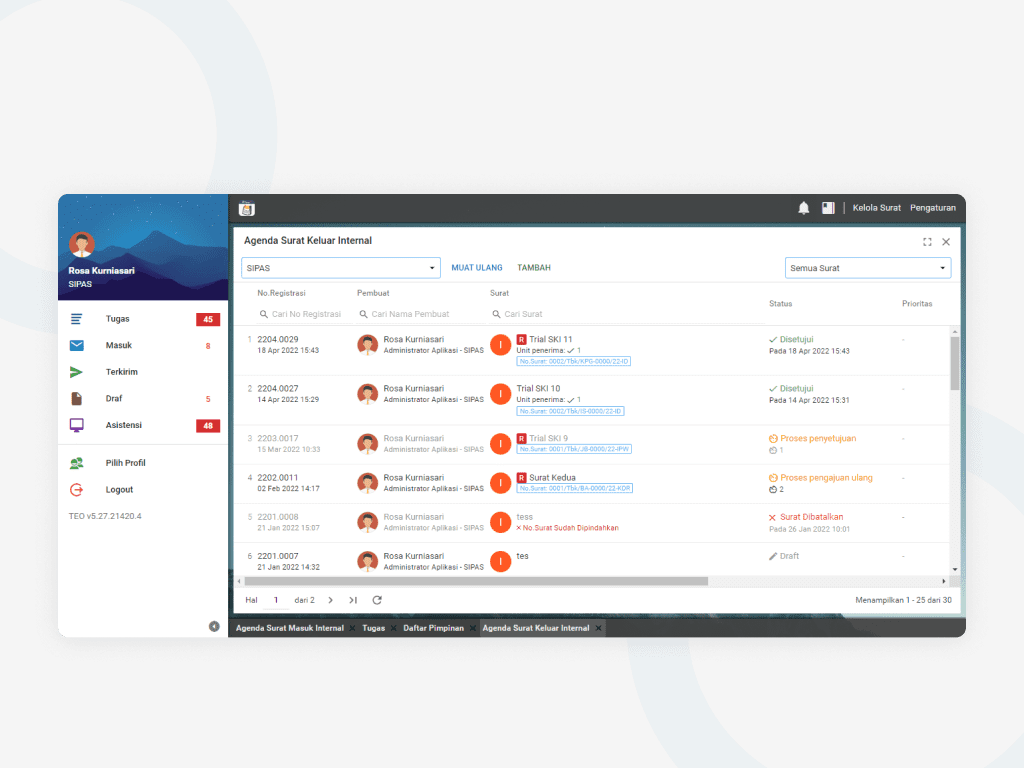Click the red 48 badge beside Asistensi

[208, 426]
